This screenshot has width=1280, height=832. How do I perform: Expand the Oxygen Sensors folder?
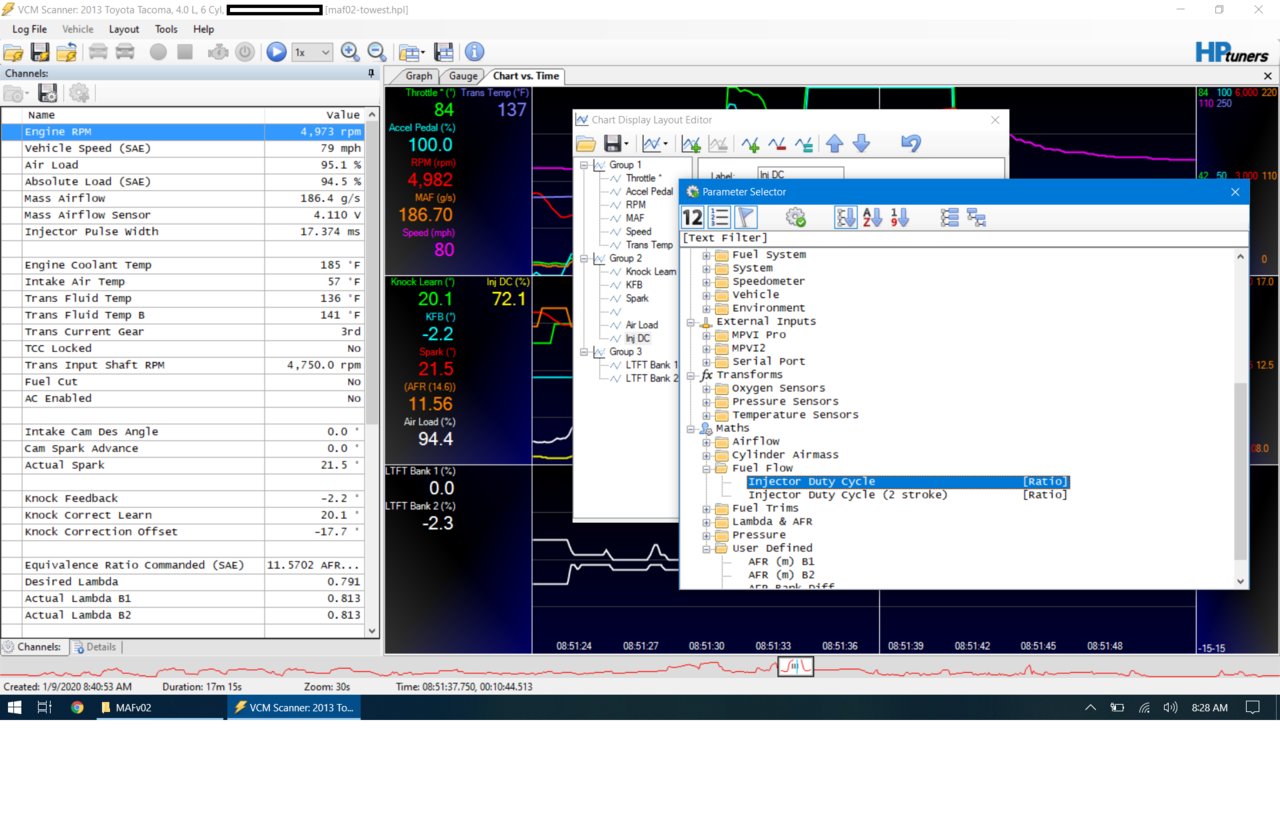tap(707, 388)
